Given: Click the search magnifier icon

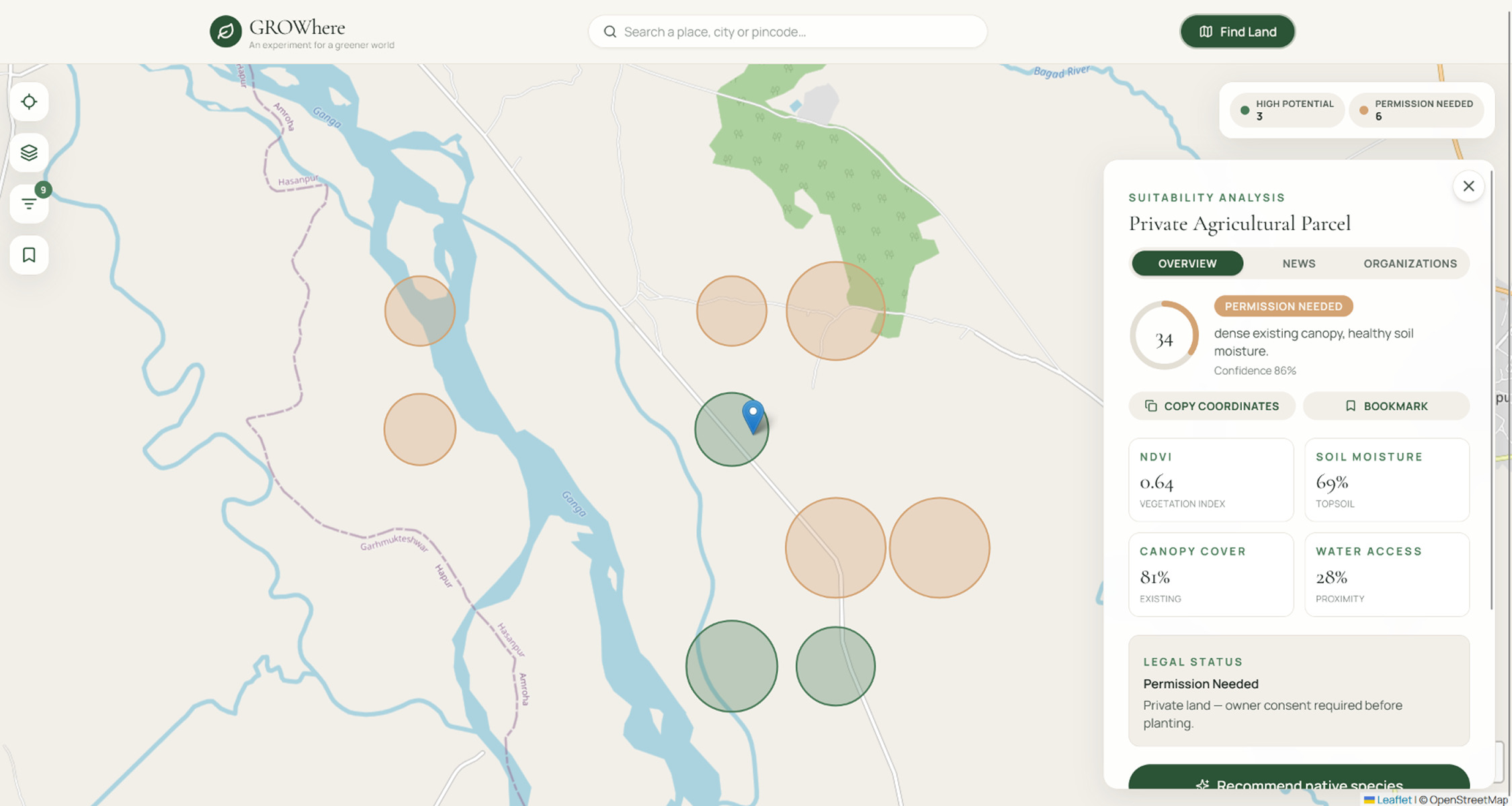Looking at the screenshot, I should [x=610, y=32].
